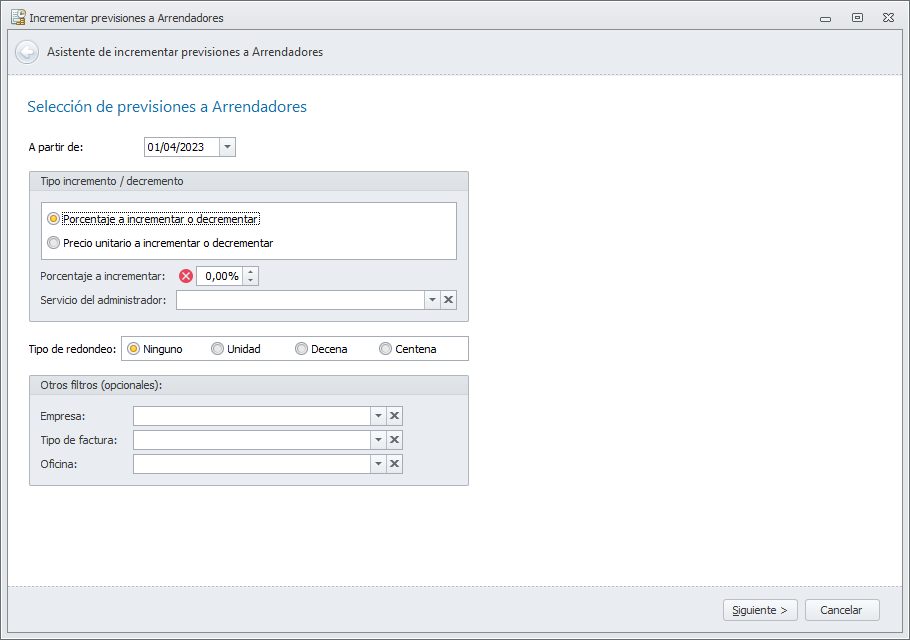Cancel the wizard
Image resolution: width=910 pixels, height=640 pixels.
coord(842,610)
